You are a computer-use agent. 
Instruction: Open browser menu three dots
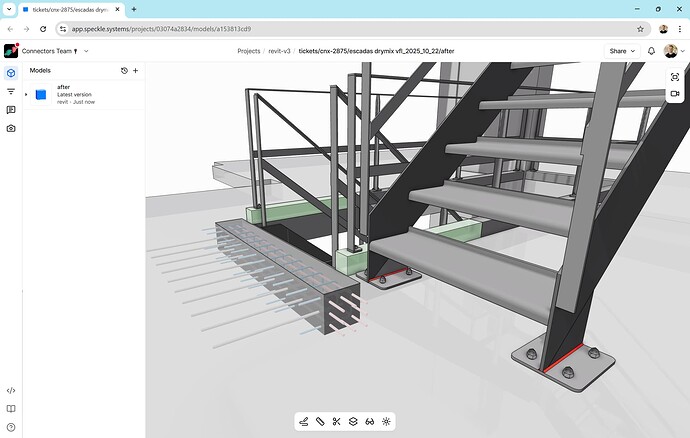tap(680, 29)
